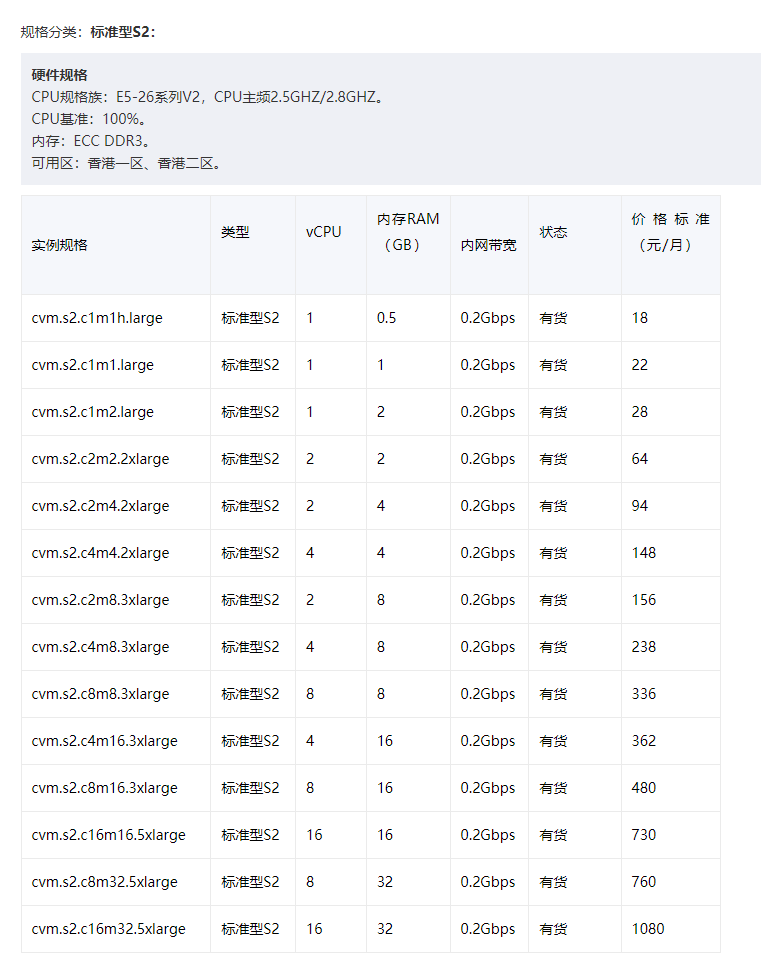Click memory value 32 in c8m32.5xlarge row

385,883
